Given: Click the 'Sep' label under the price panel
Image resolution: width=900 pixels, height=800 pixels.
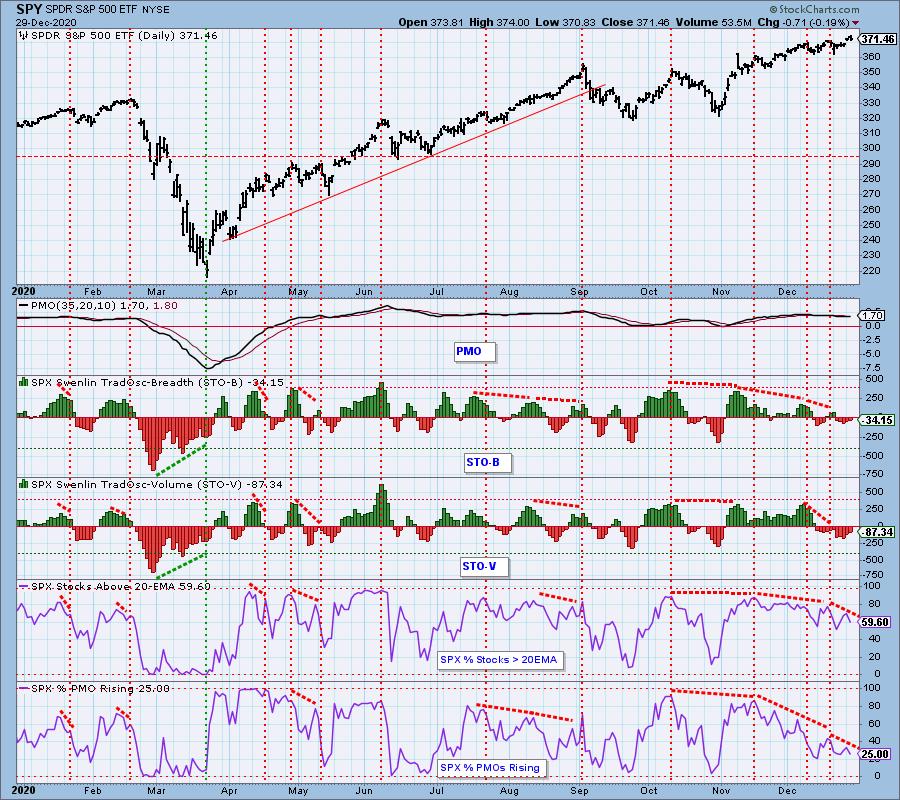Looking at the screenshot, I should [x=579, y=292].
